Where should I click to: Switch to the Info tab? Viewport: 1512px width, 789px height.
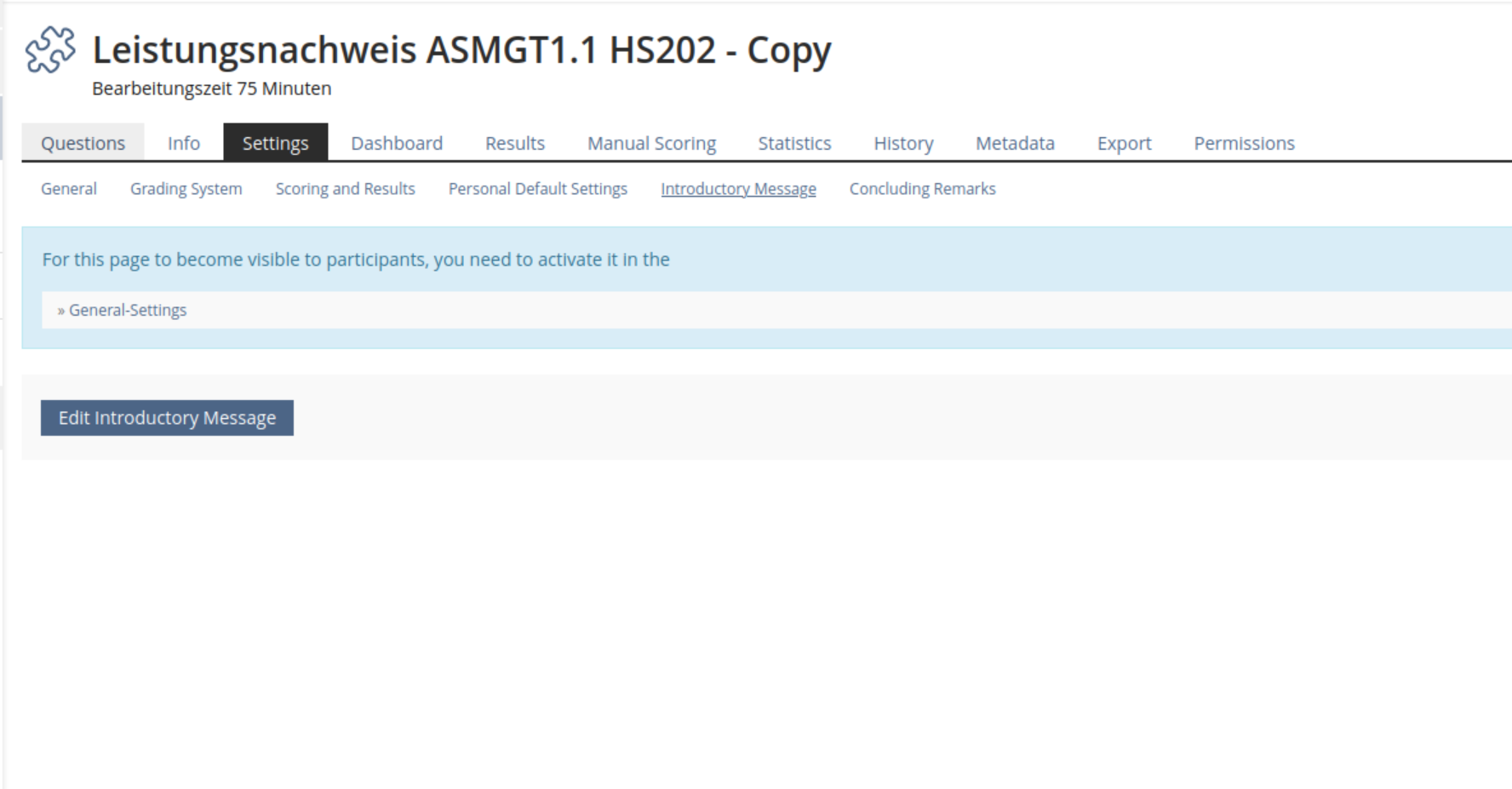coord(184,143)
